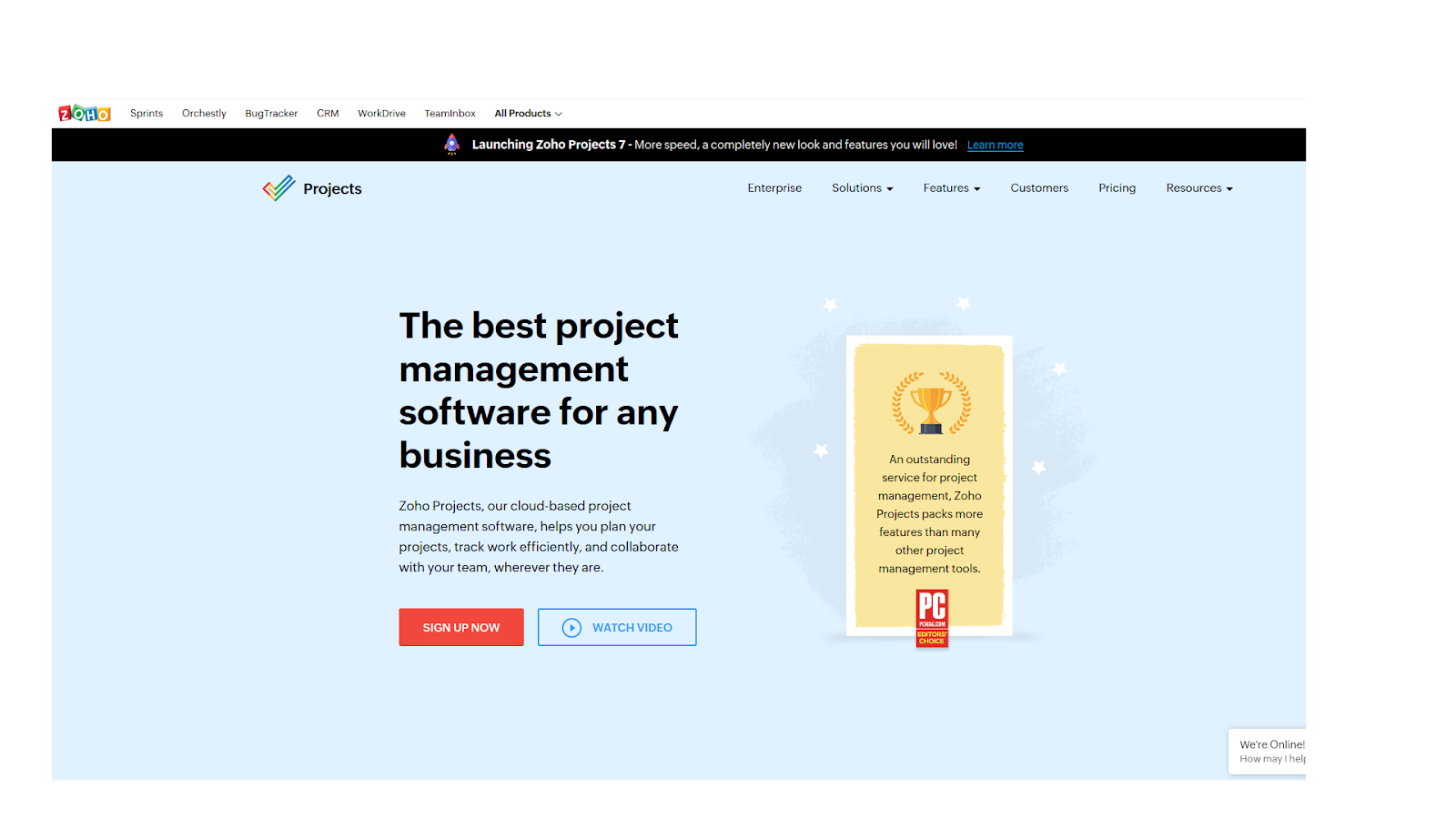Go to TeamInbox product
The height and width of the screenshot is (819, 1456).
[450, 114]
